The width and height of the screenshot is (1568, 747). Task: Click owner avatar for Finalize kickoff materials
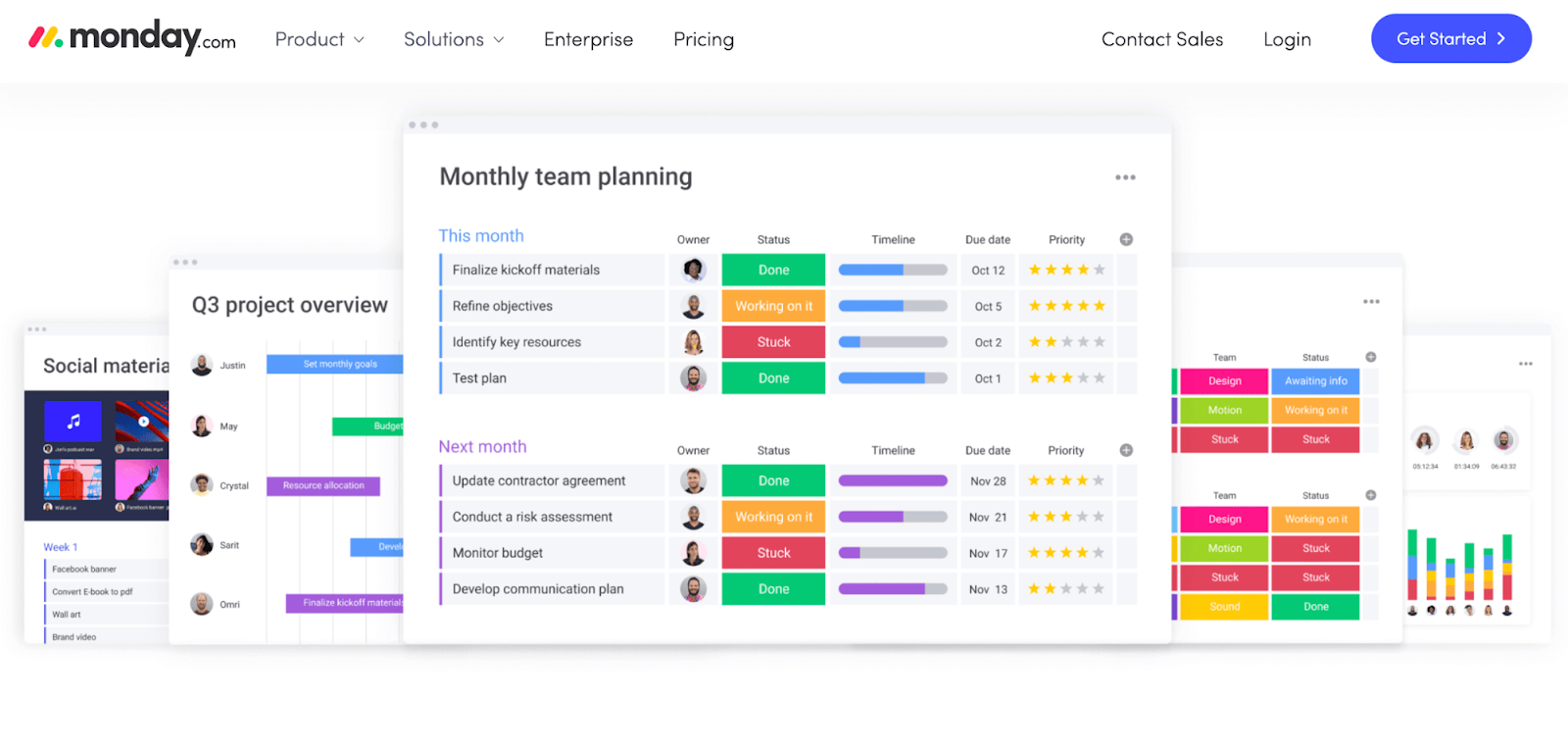coord(694,270)
